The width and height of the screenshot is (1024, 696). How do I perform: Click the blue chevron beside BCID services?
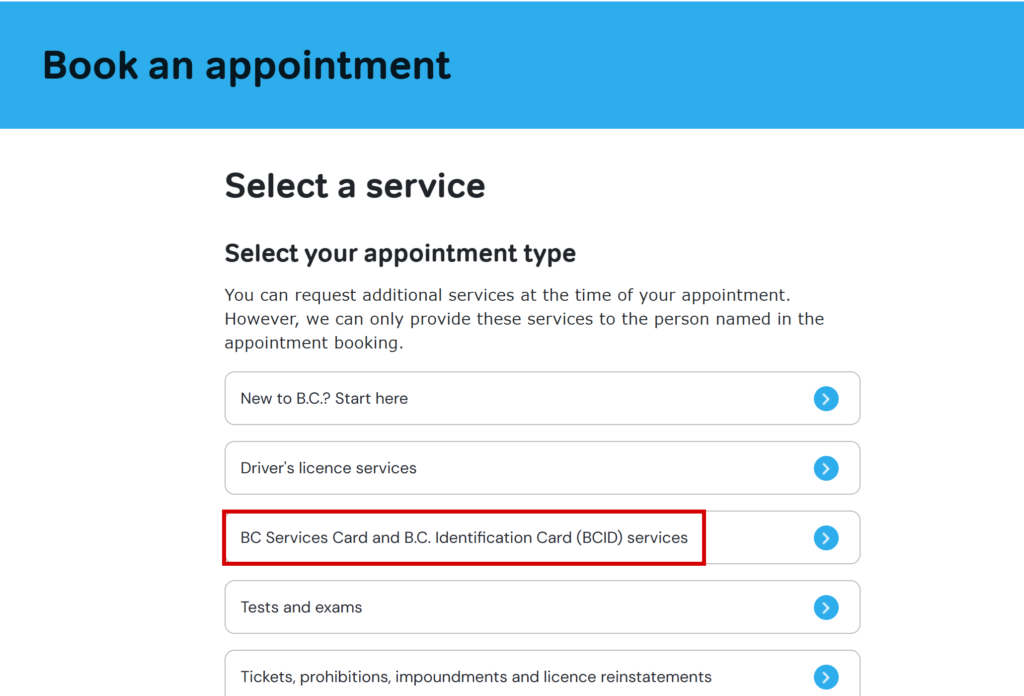pos(826,538)
